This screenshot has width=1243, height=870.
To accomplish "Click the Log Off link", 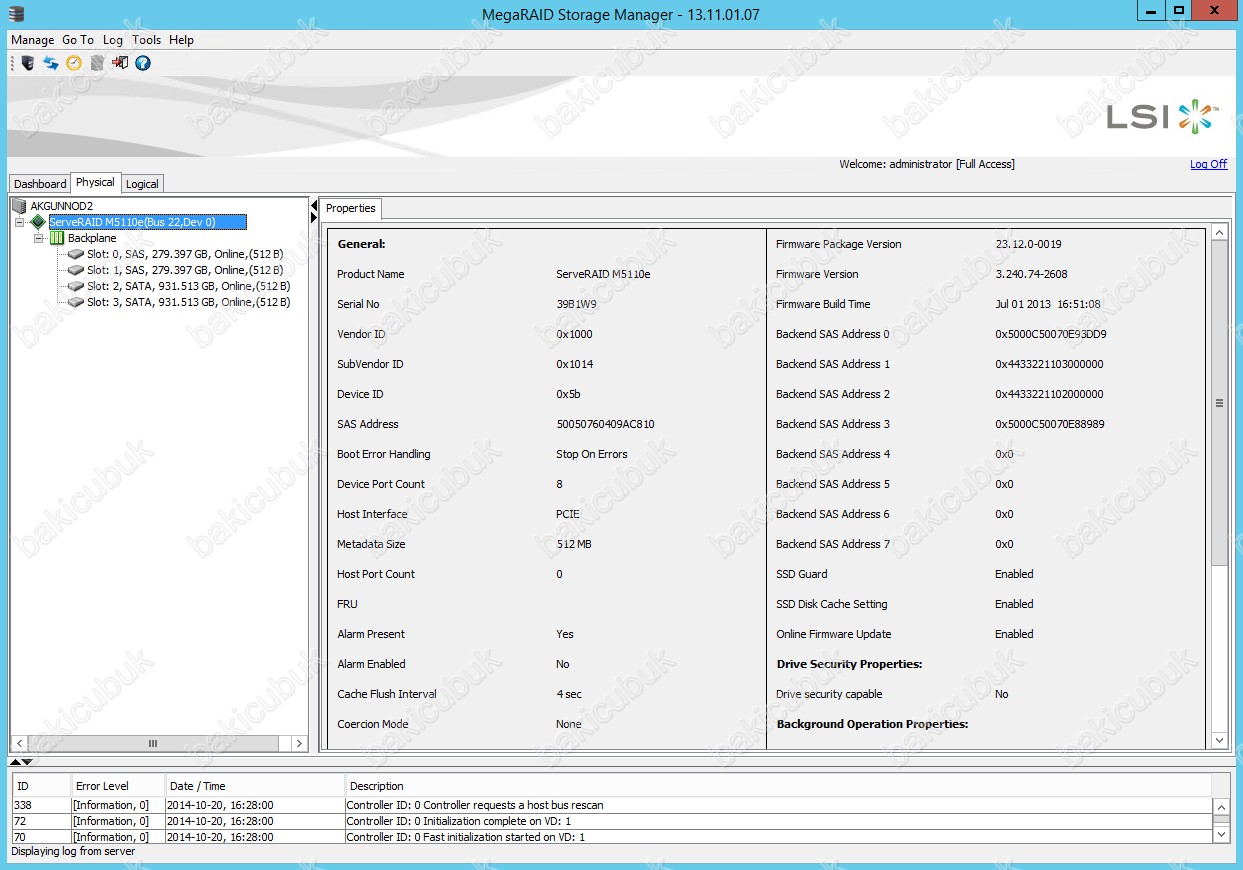I will coord(1208,164).
